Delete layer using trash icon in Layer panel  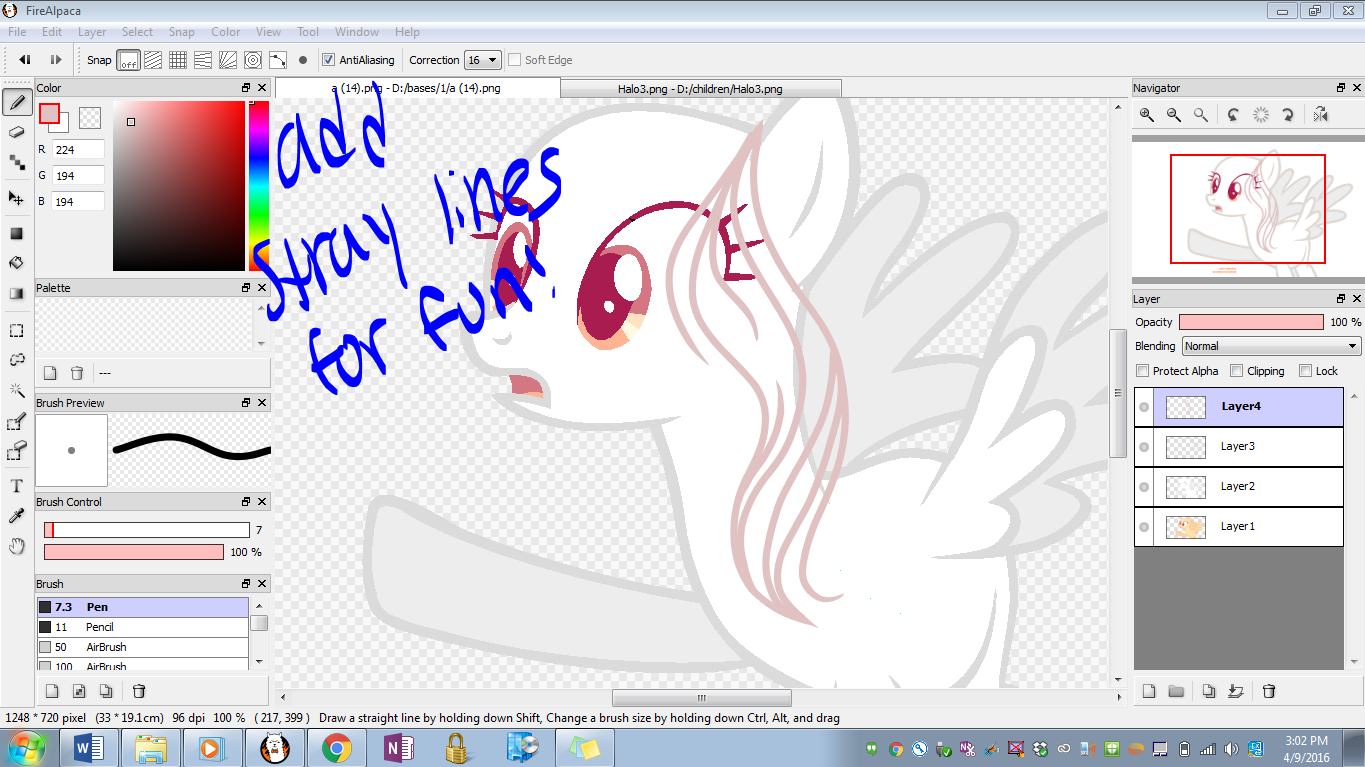click(x=1269, y=691)
